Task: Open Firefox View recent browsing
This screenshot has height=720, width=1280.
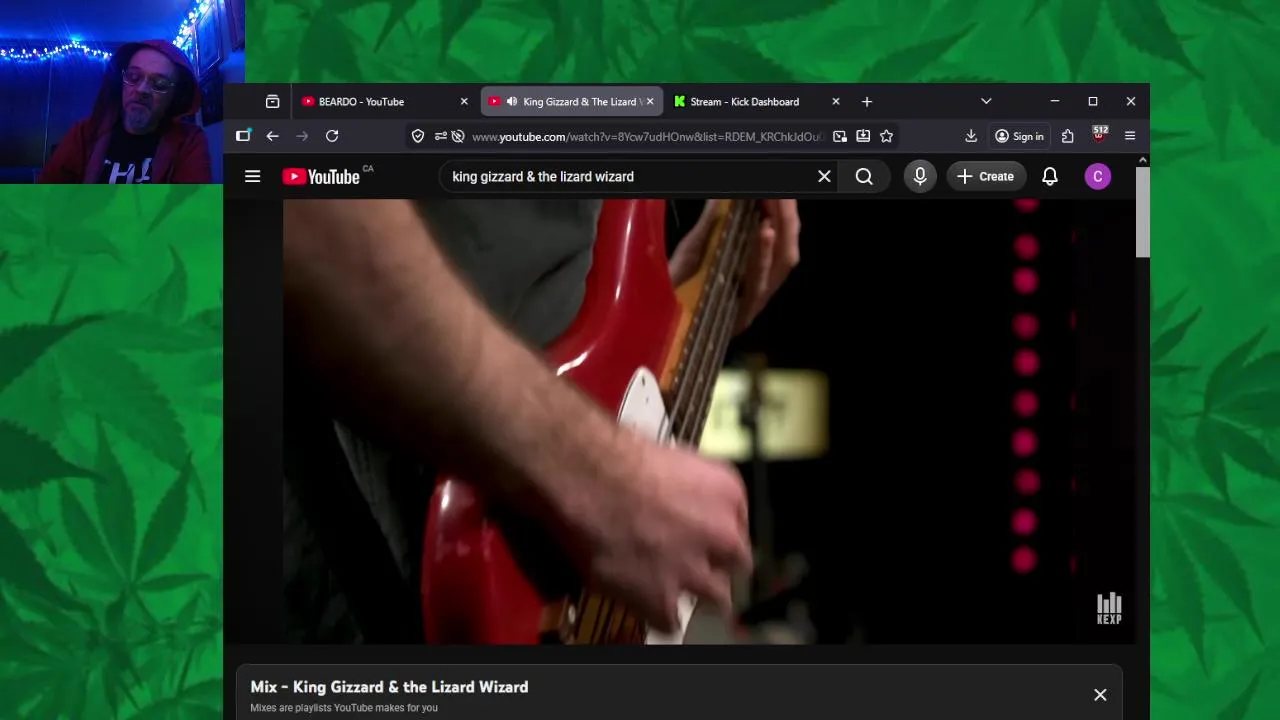Action: [x=272, y=101]
